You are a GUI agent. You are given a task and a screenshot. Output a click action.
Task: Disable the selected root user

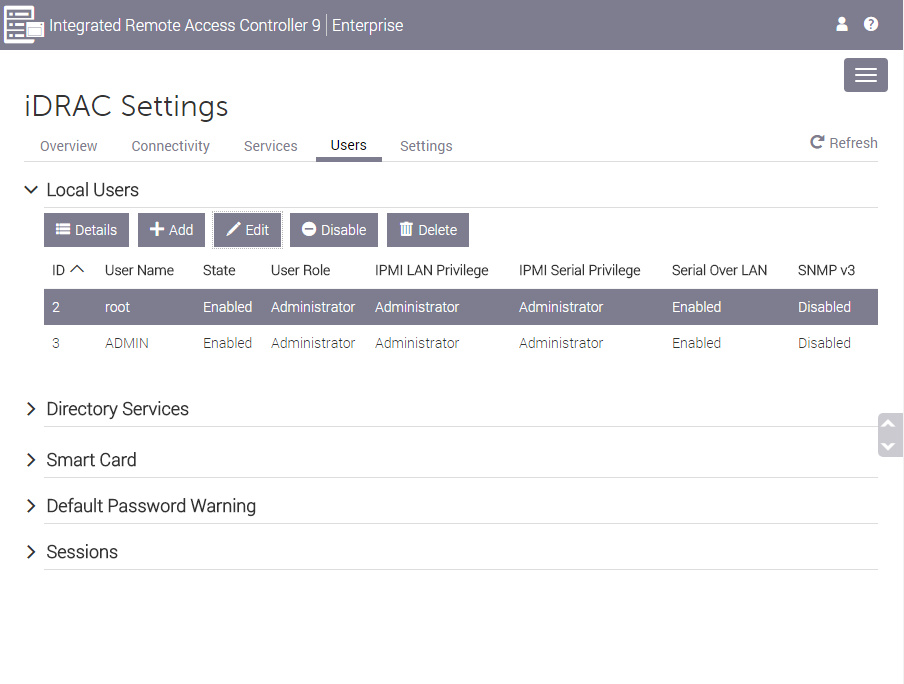tap(334, 230)
